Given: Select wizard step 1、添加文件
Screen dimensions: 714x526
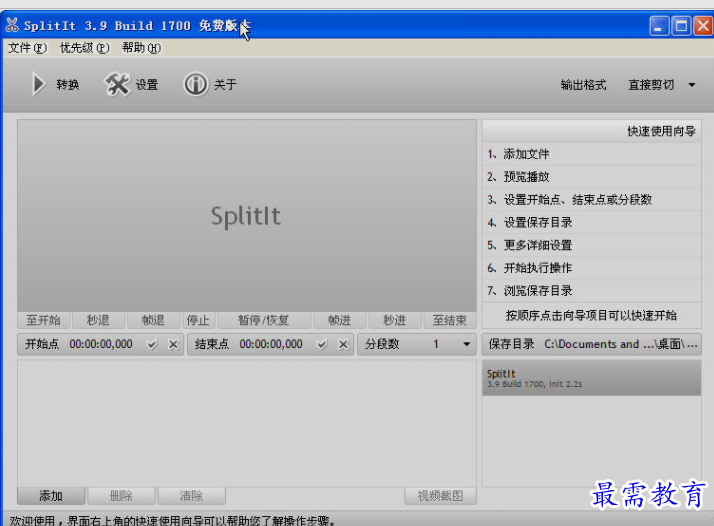Looking at the screenshot, I should click(x=592, y=154).
